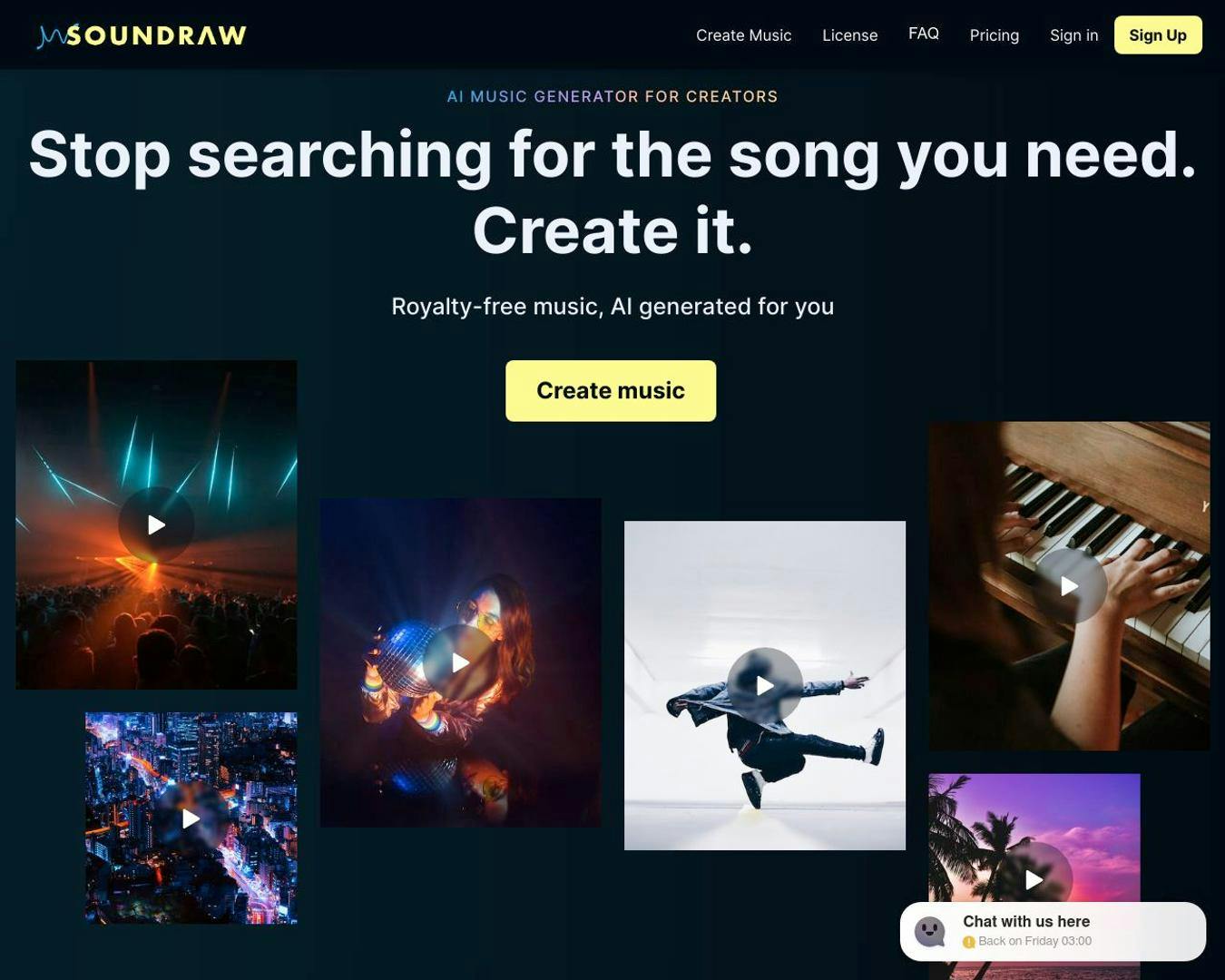Click the chat ghost avatar icon
The height and width of the screenshot is (980, 1225).
tap(930, 931)
